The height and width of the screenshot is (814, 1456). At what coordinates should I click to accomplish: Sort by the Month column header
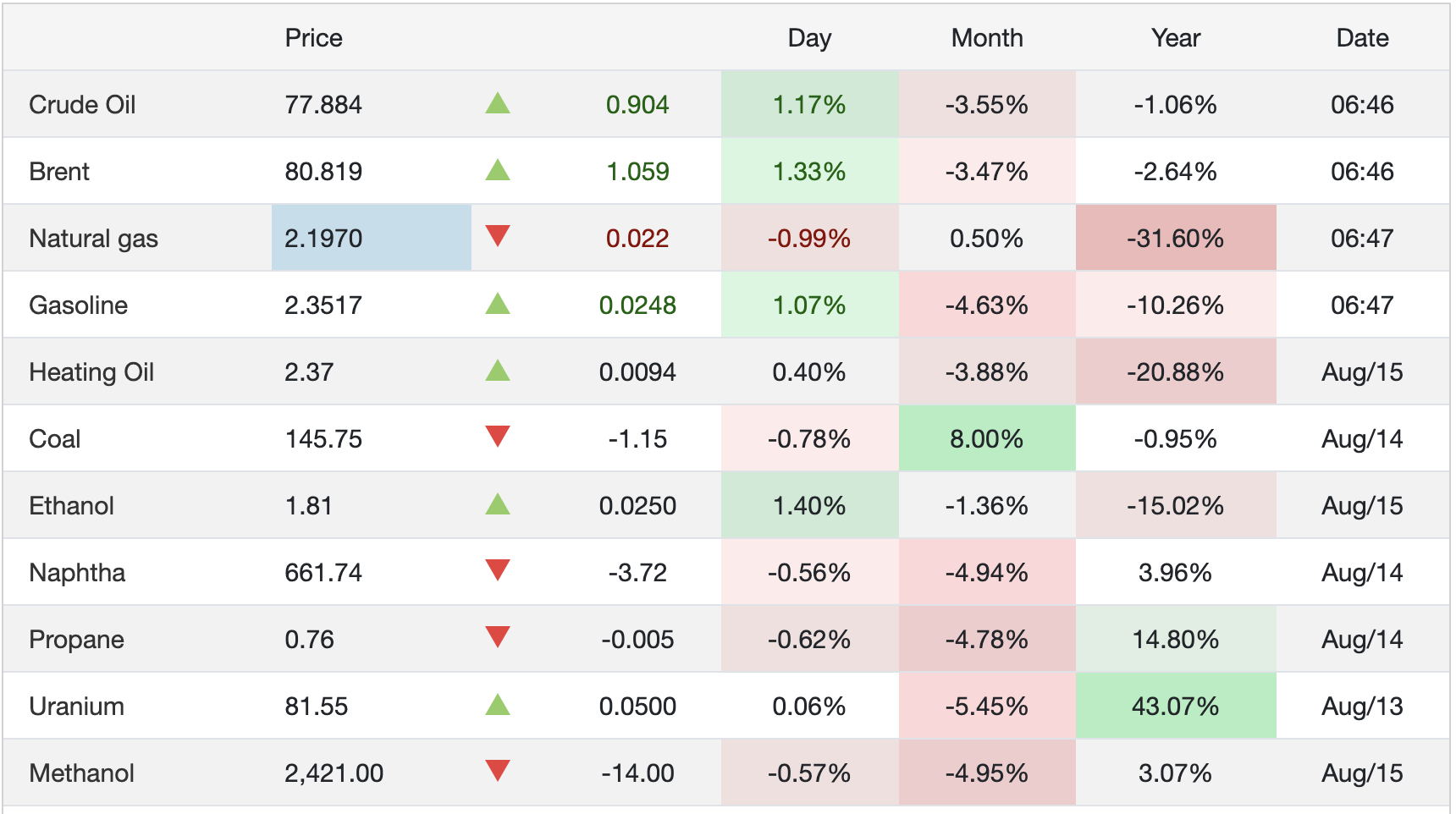[987, 38]
